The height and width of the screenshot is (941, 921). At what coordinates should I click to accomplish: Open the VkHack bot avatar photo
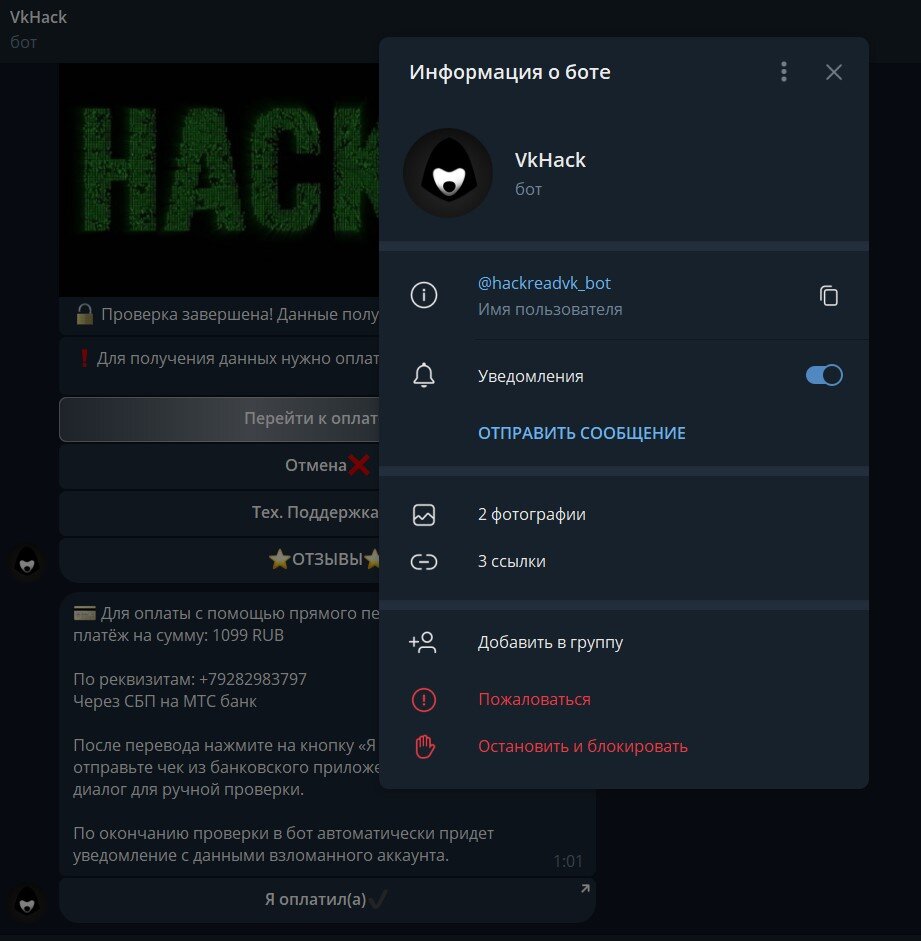coord(448,173)
